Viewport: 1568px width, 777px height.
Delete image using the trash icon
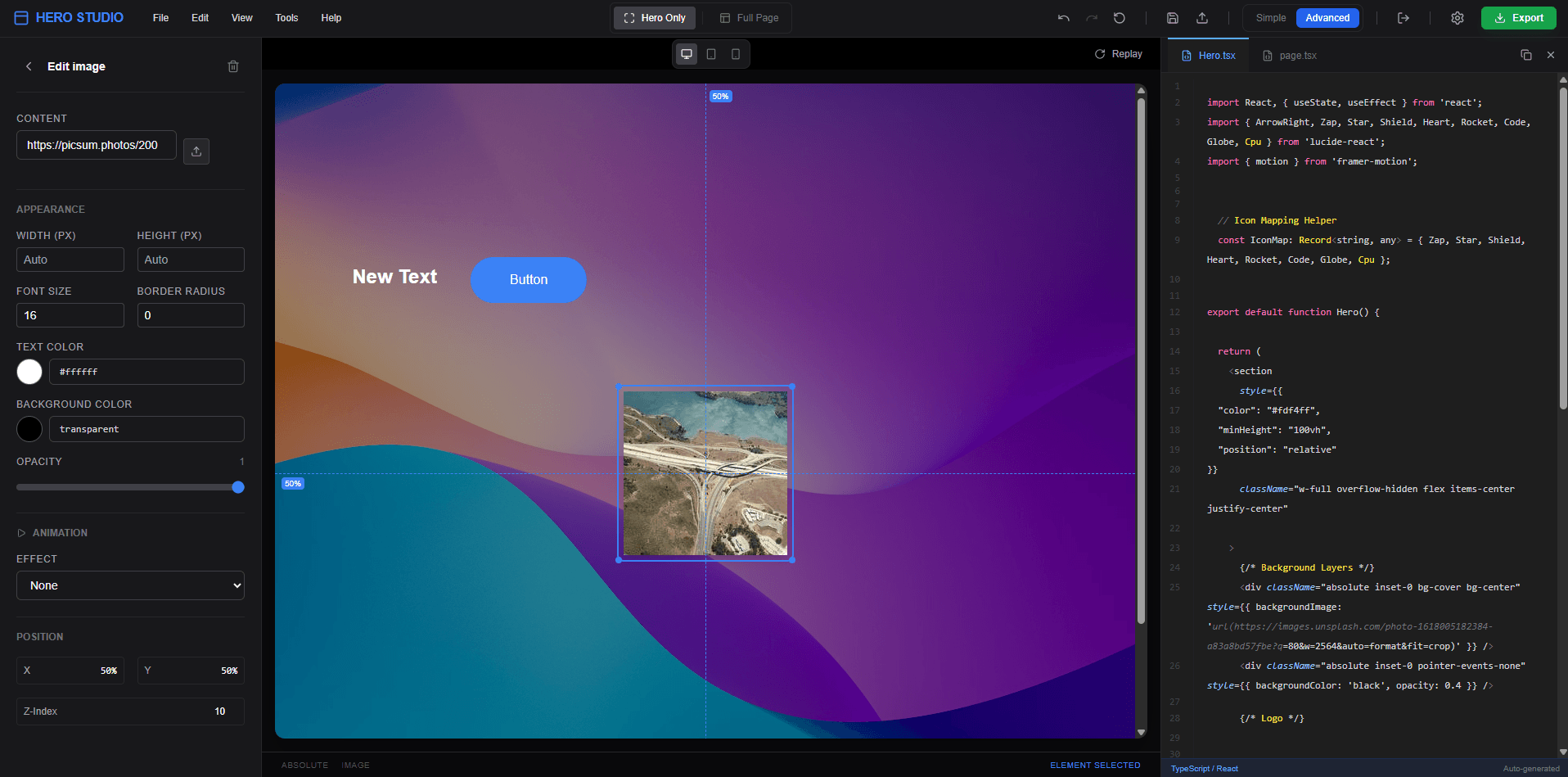point(233,66)
